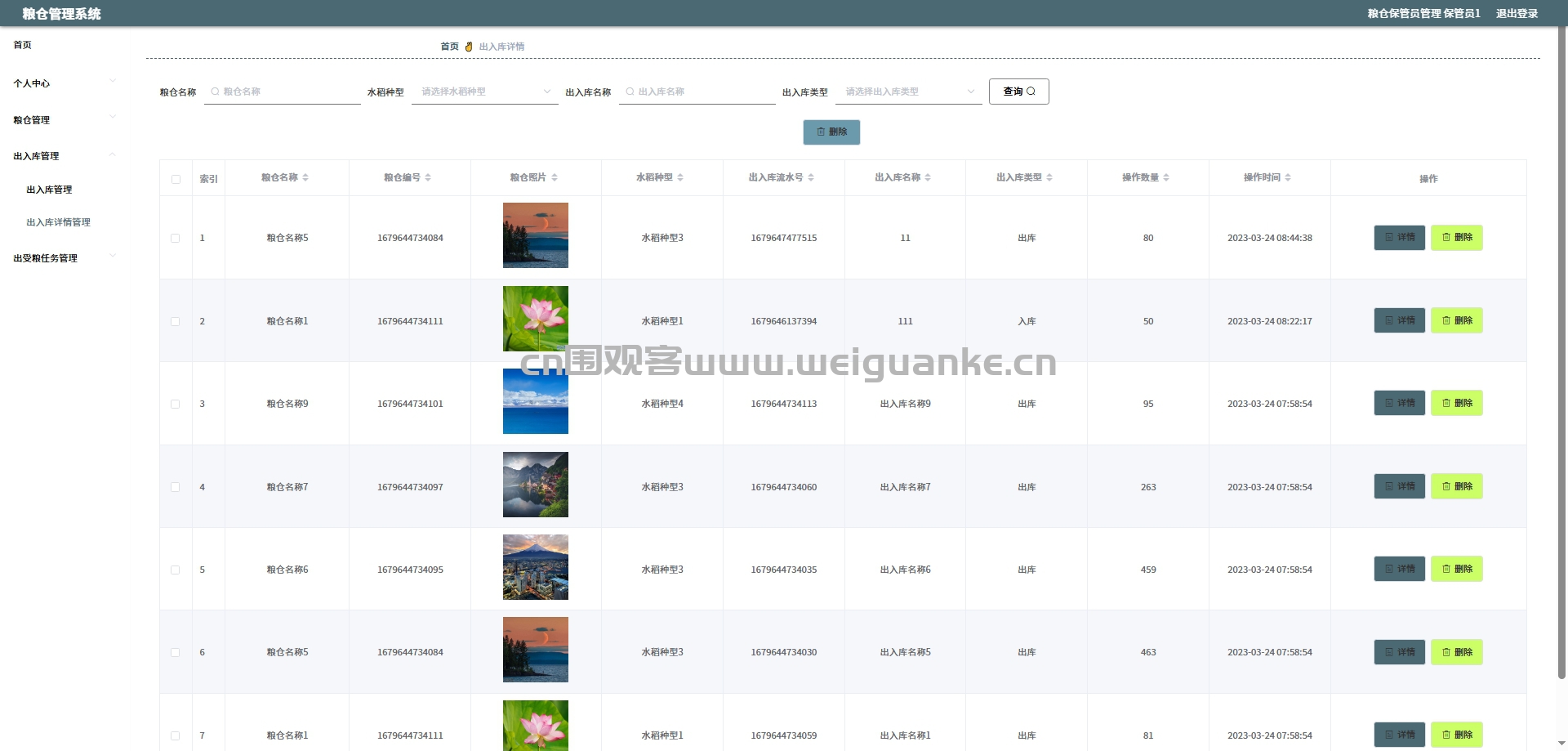Sort by 粮仓编号 column arrows
This screenshot has height=751, width=1568.
pyautogui.click(x=428, y=177)
